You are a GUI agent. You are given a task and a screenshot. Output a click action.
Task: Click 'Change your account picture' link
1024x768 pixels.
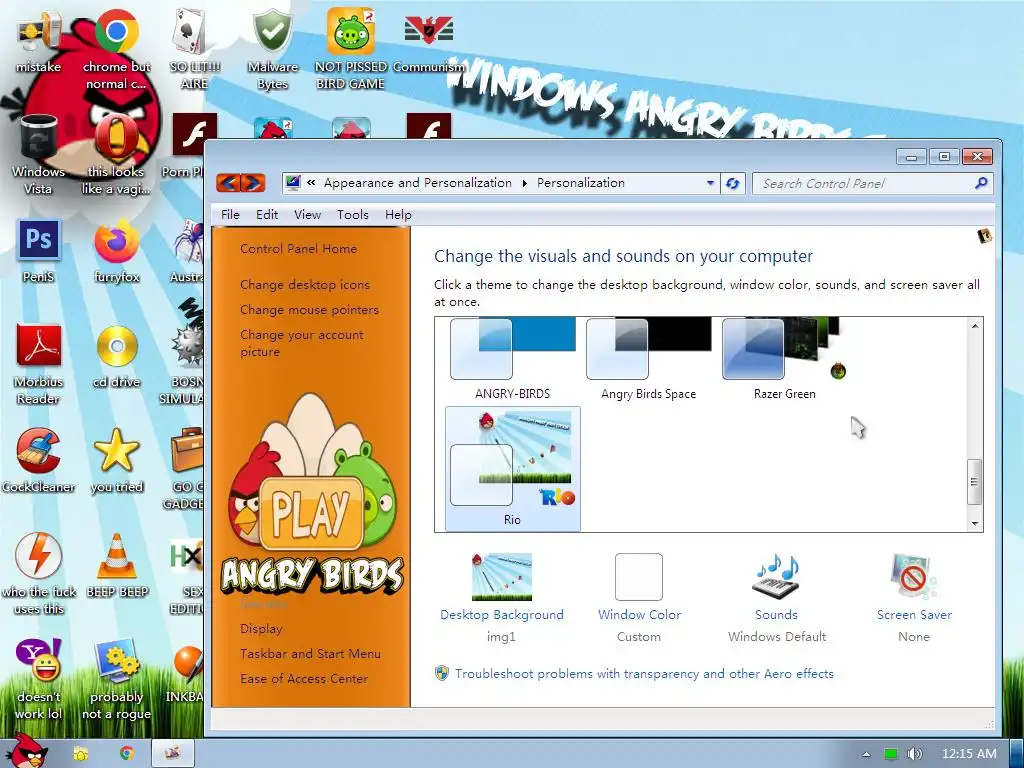302,343
